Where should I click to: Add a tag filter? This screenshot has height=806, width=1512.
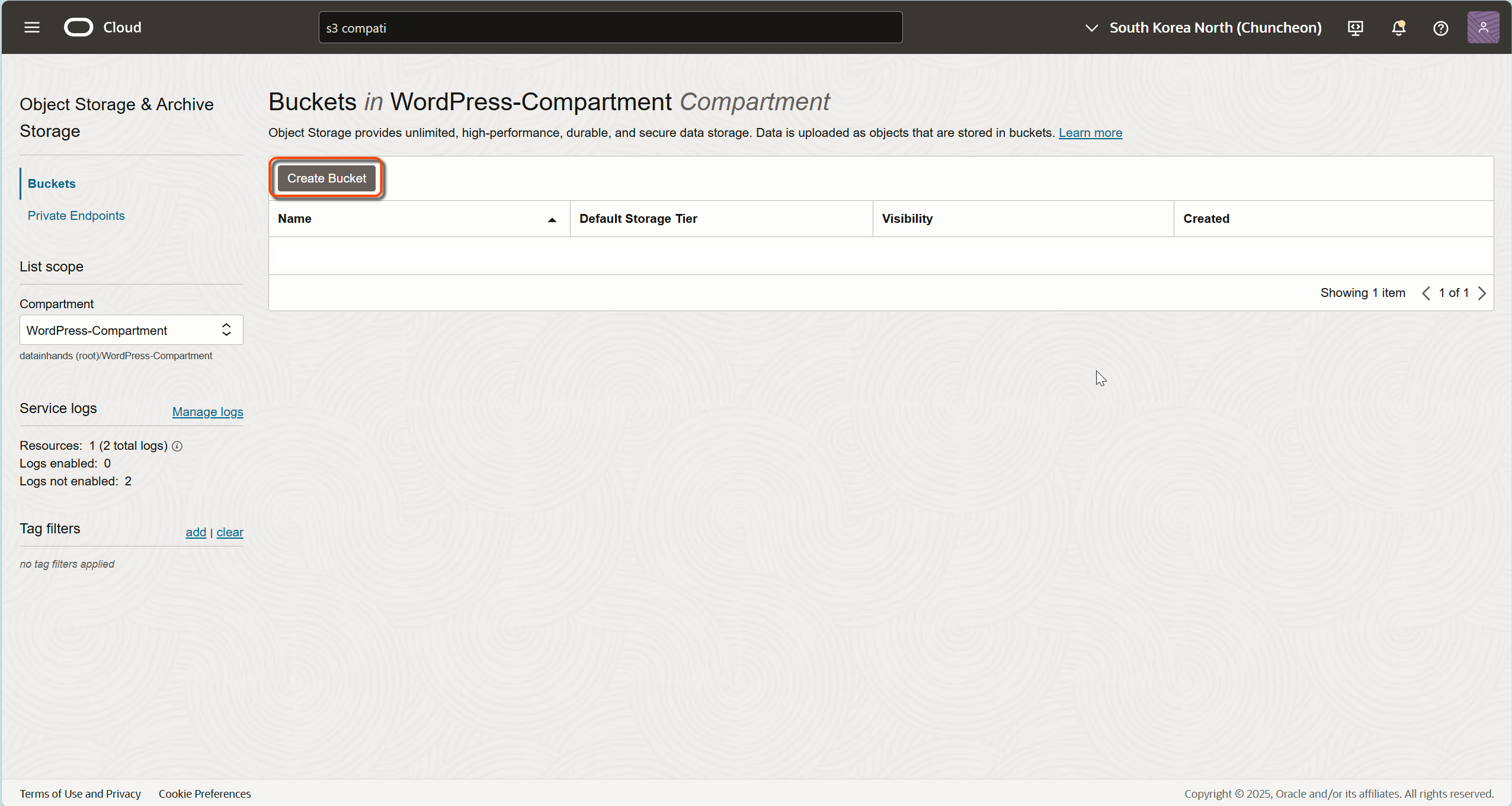pos(196,532)
